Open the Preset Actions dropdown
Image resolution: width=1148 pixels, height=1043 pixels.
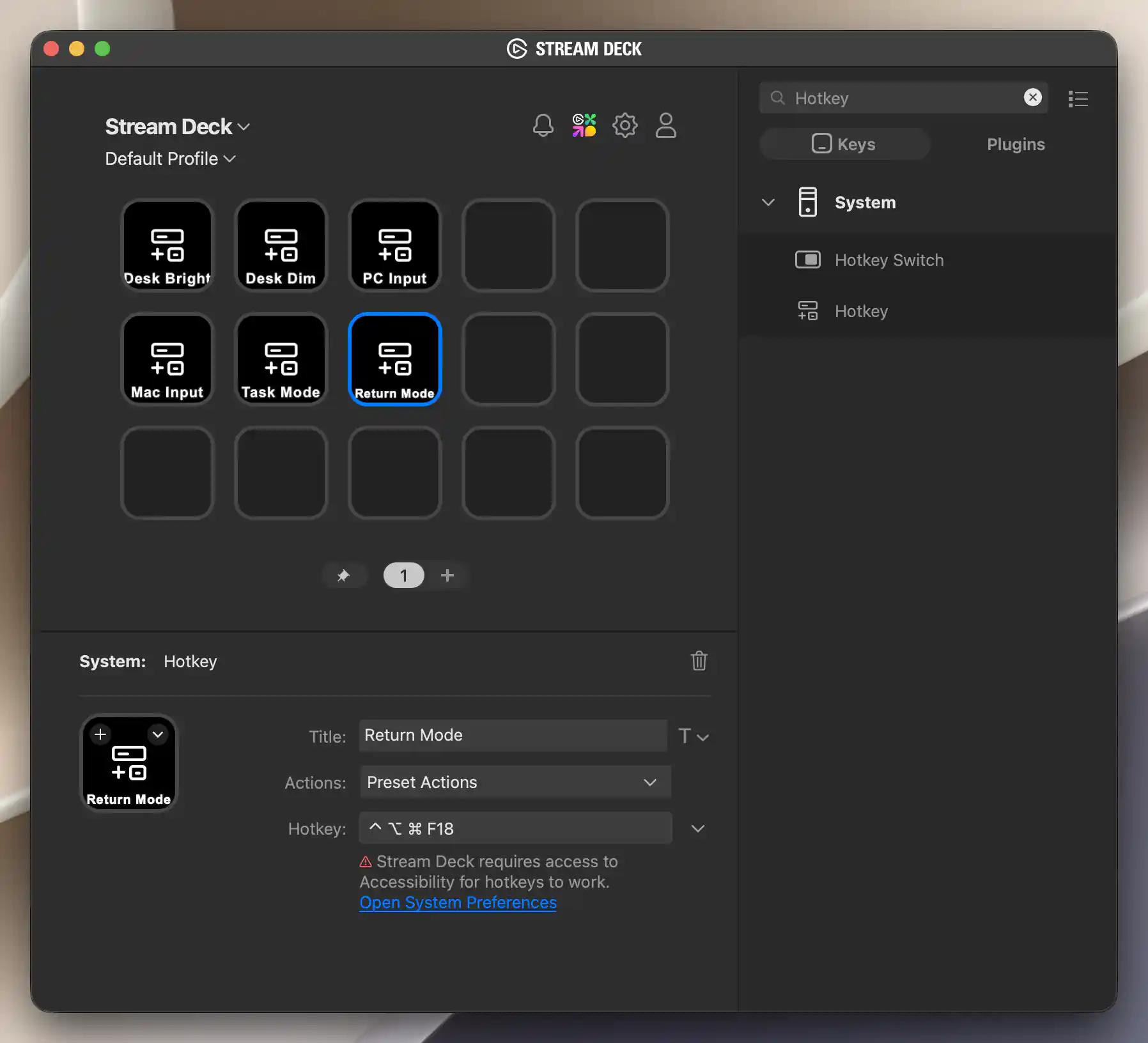(x=515, y=782)
